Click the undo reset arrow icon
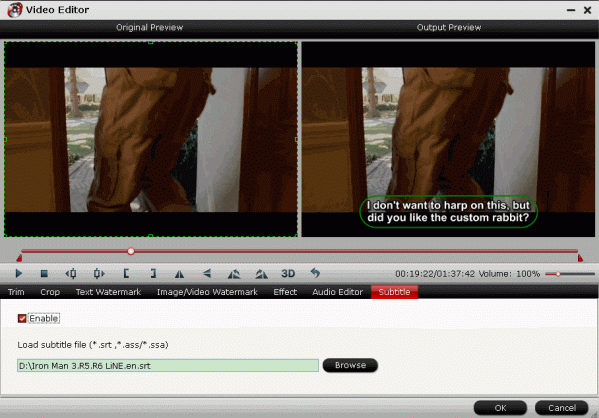The image size is (599, 418). click(315, 273)
